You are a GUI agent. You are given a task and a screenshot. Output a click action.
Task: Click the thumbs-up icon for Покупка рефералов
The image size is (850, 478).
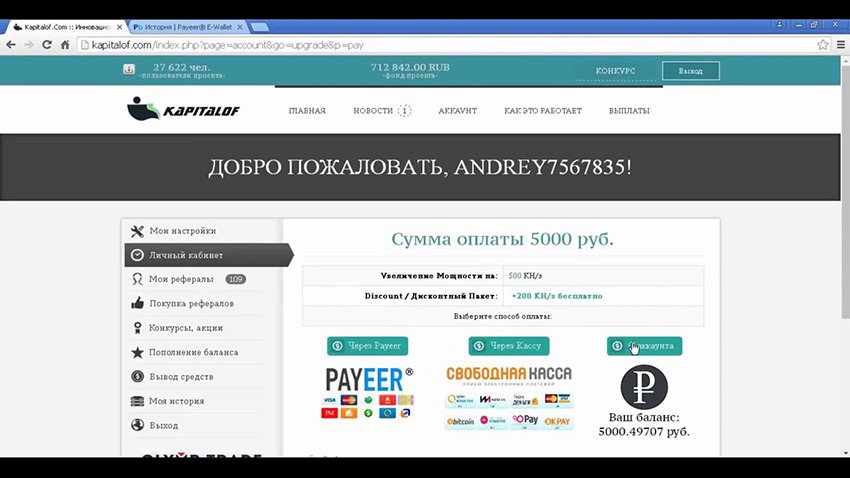click(137, 303)
